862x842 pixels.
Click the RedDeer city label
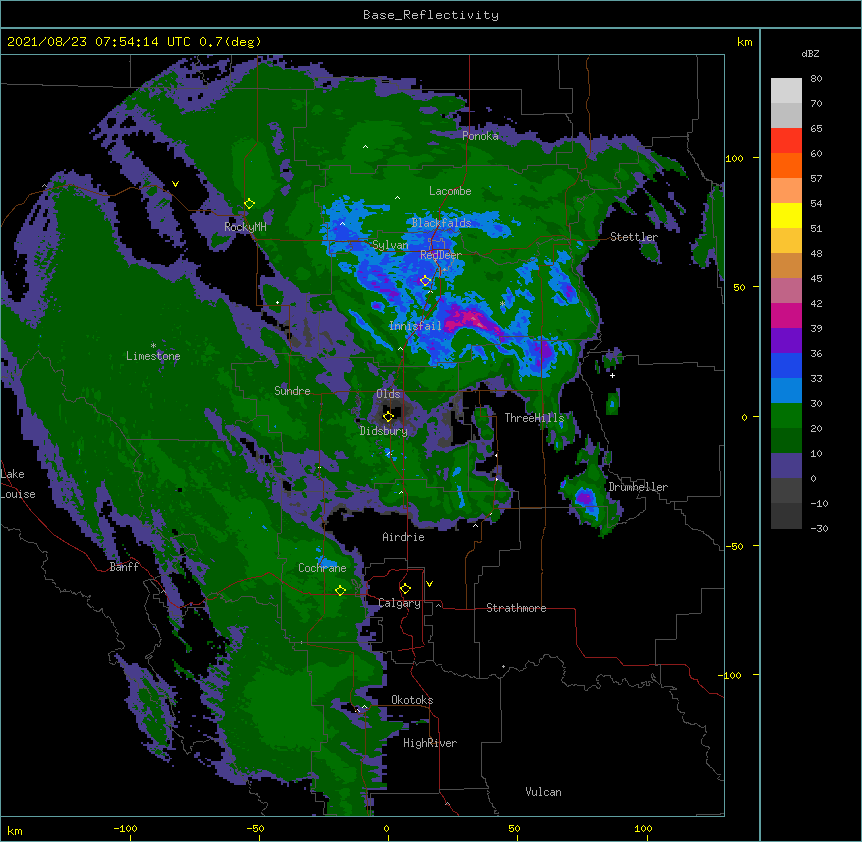pos(441,255)
